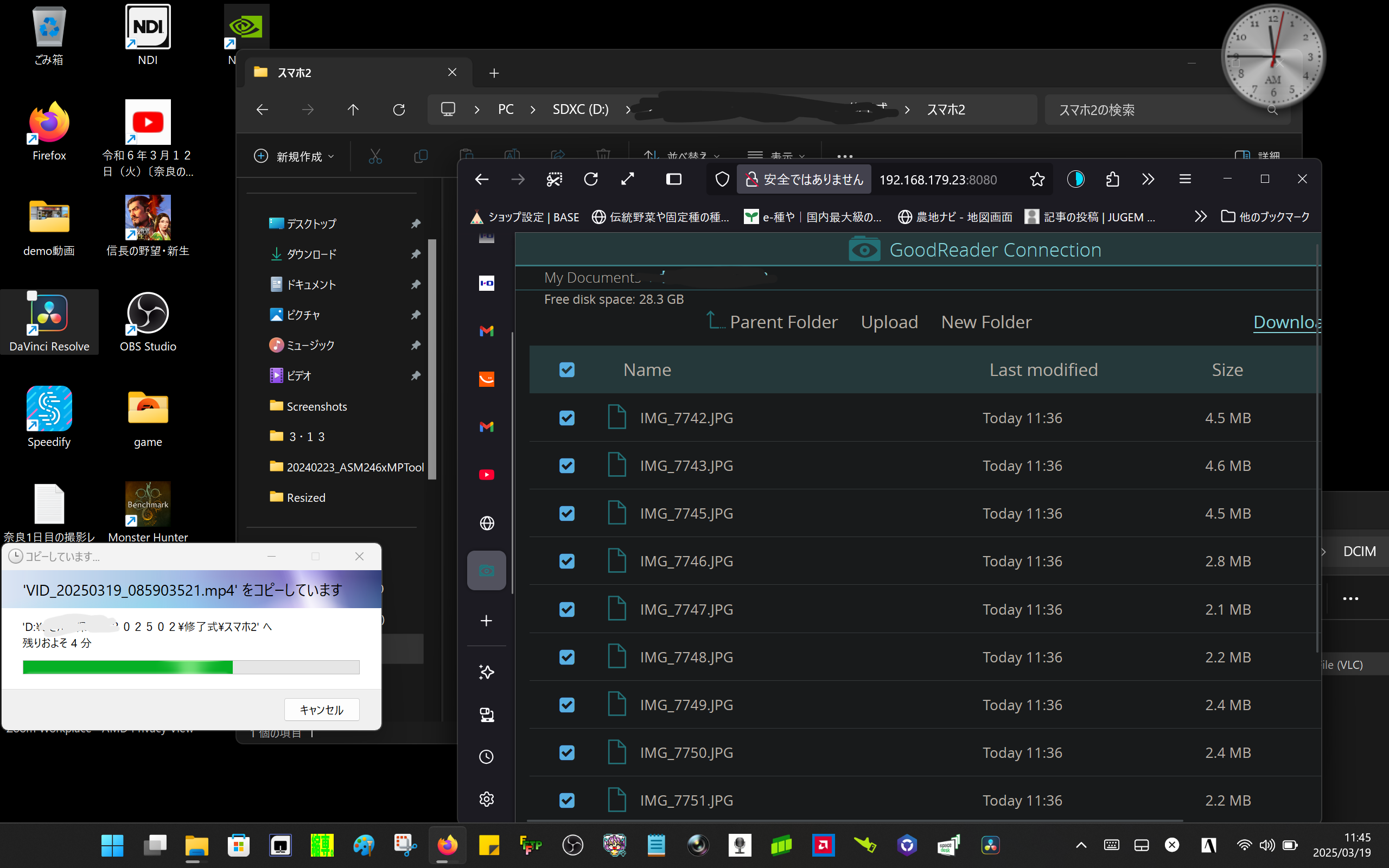
Task: Click the Explorer cut scissors icon
Action: [375, 156]
